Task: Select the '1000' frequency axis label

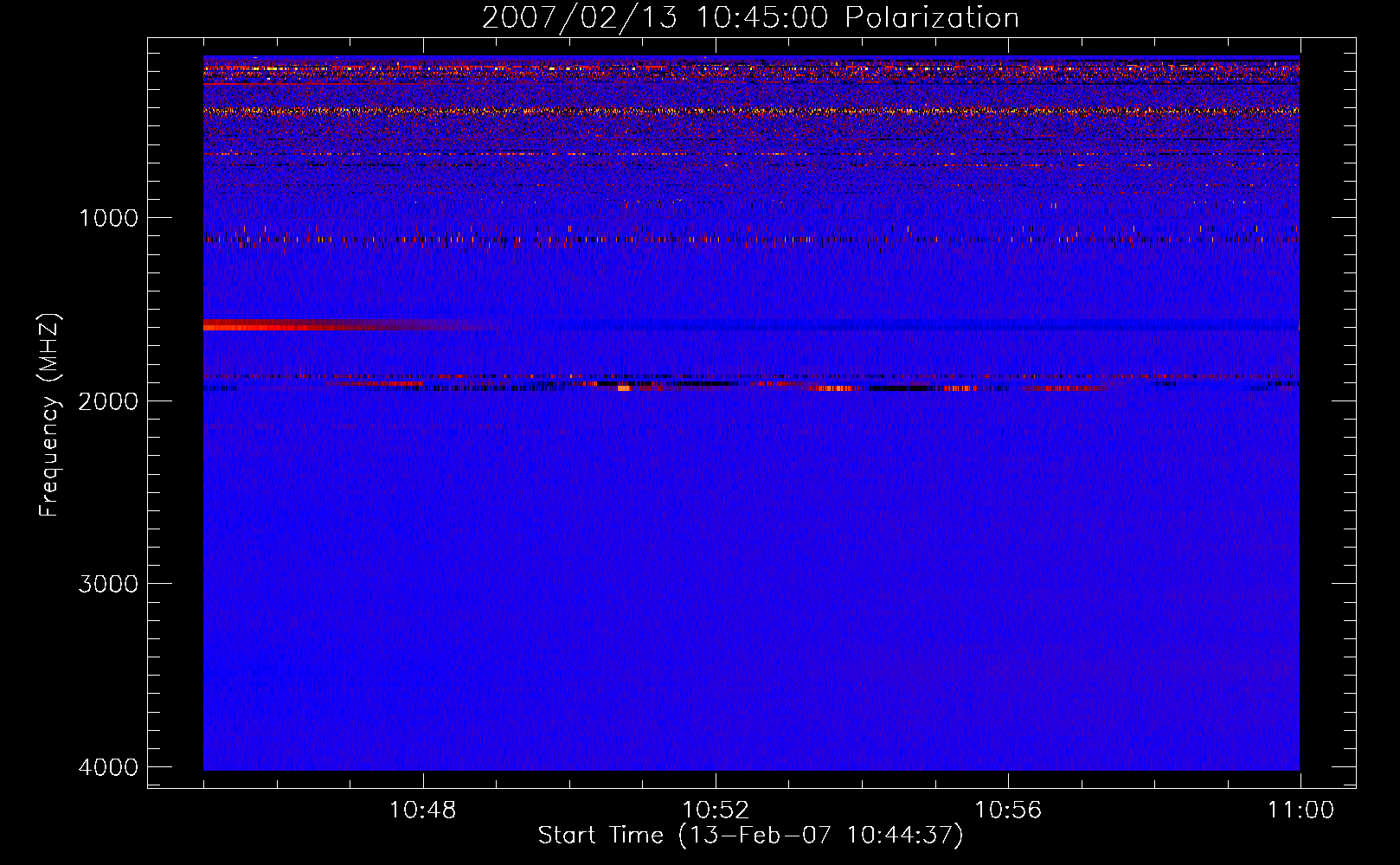Action: pos(108,217)
